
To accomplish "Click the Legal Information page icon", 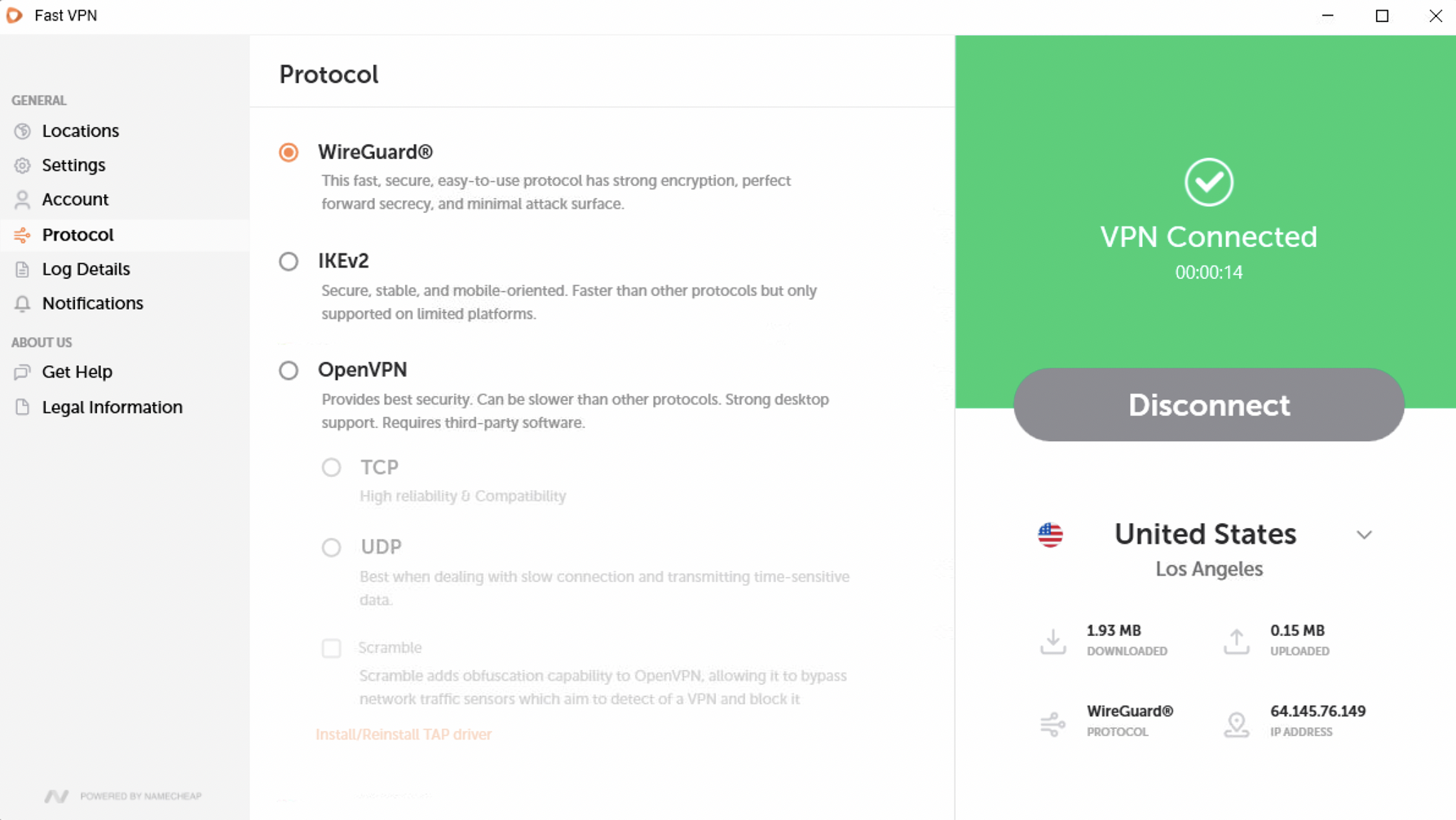I will tap(22, 407).
